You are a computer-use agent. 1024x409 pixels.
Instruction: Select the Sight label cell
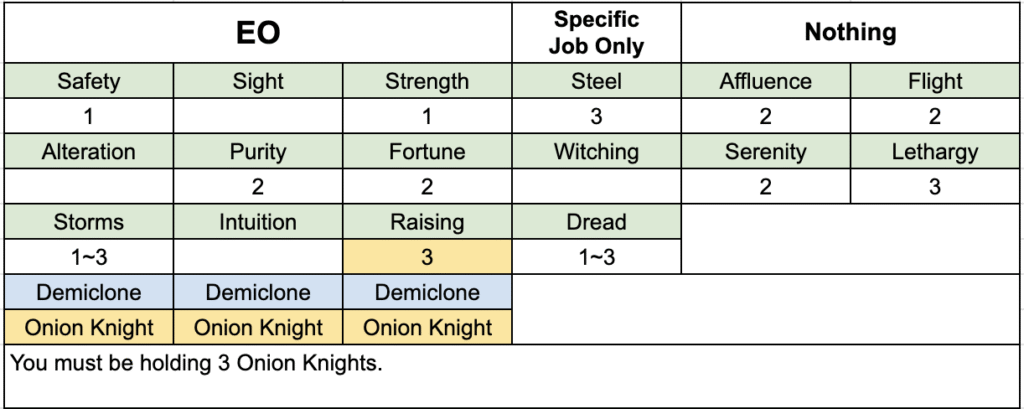[258, 81]
